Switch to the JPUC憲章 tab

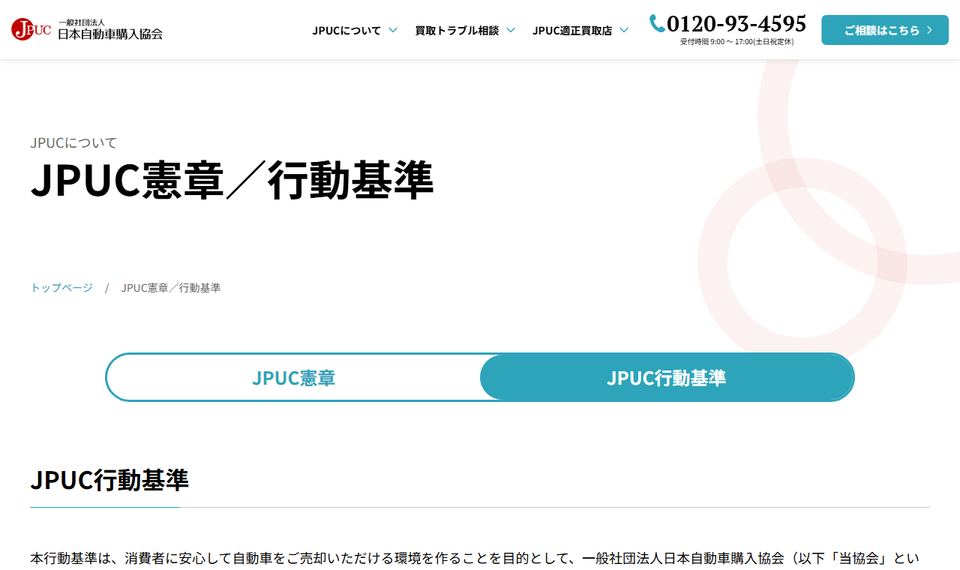(x=294, y=378)
